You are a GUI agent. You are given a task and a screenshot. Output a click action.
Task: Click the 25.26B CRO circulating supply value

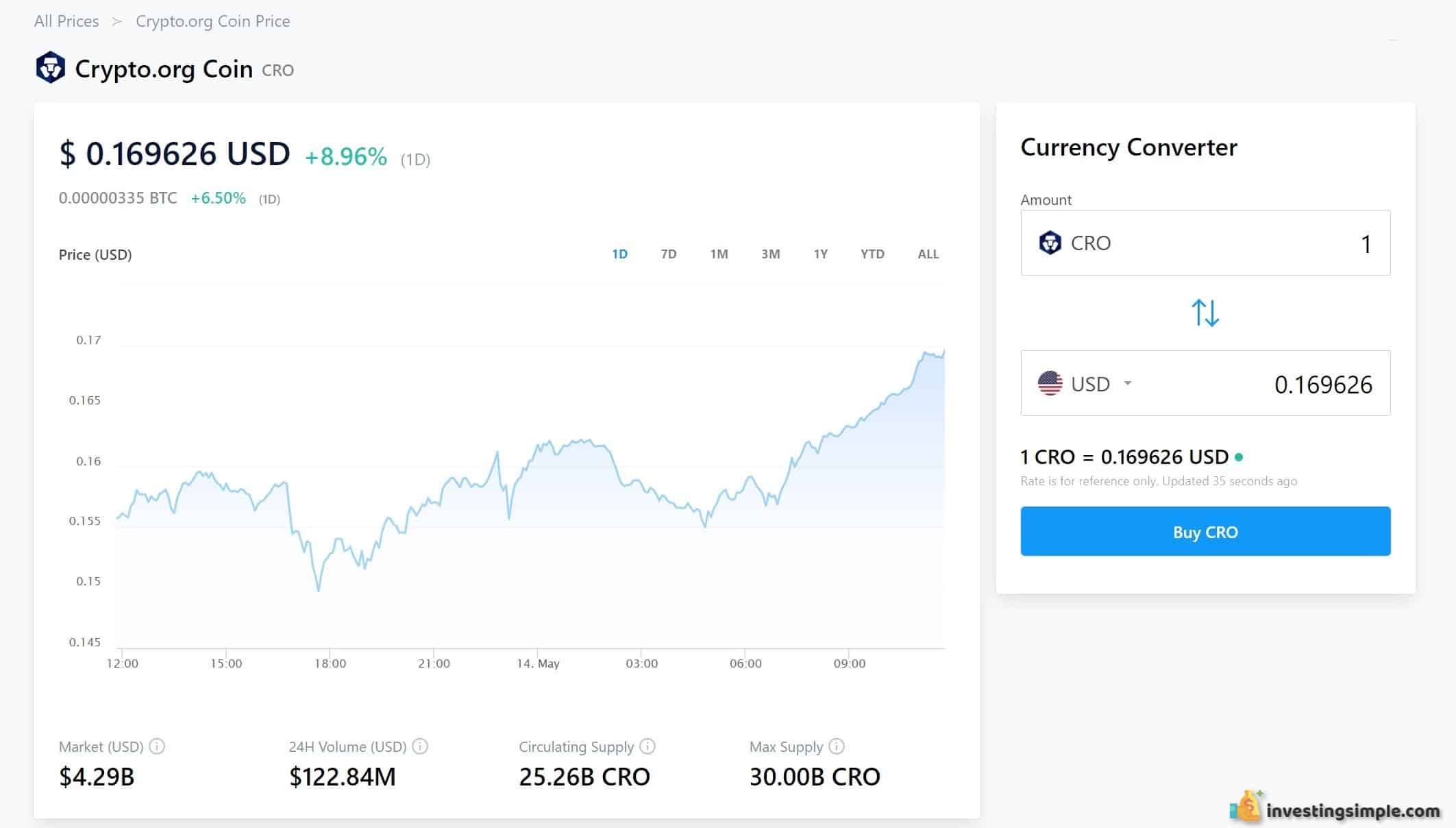point(584,777)
